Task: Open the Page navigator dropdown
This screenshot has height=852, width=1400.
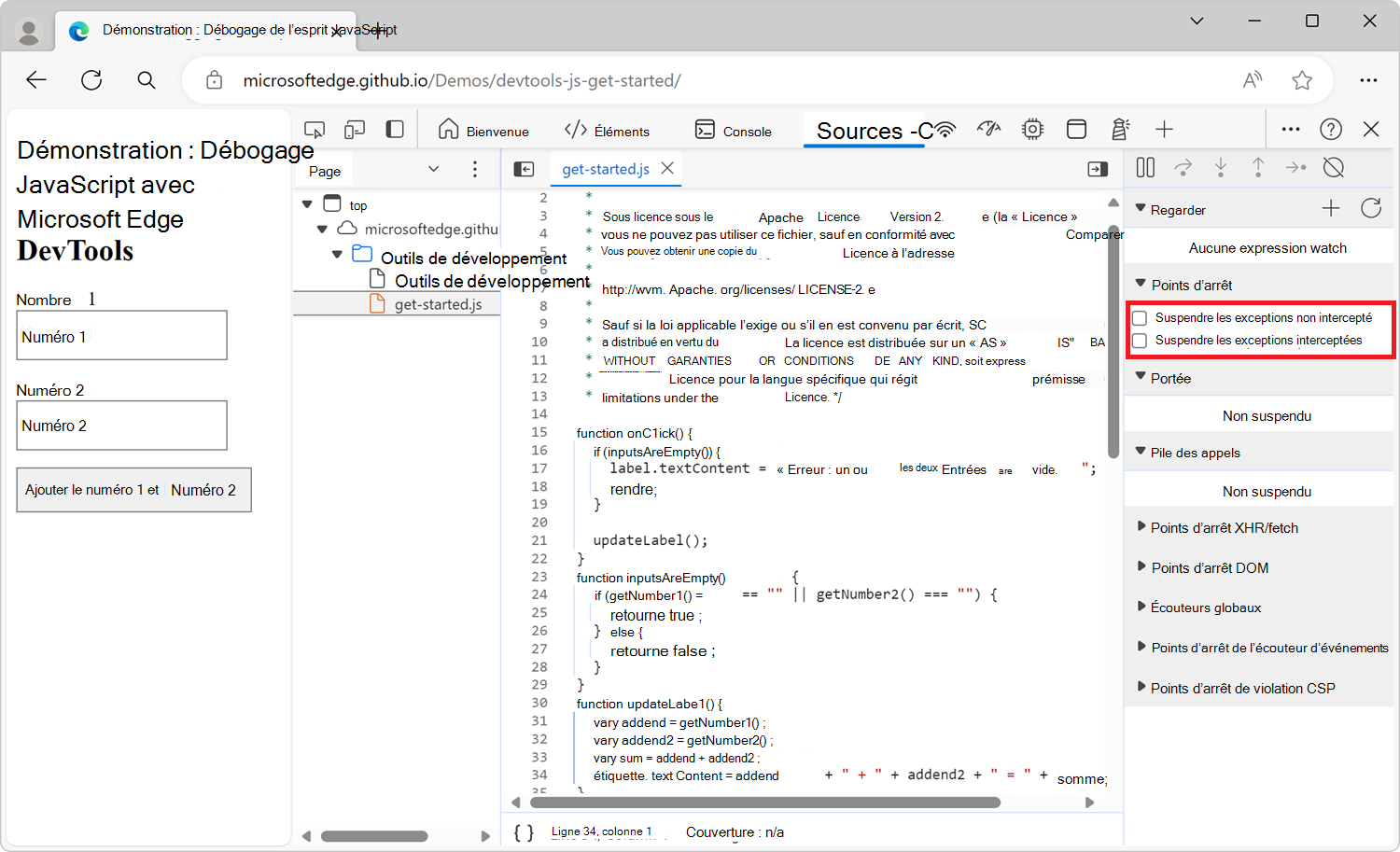Action: [x=433, y=169]
